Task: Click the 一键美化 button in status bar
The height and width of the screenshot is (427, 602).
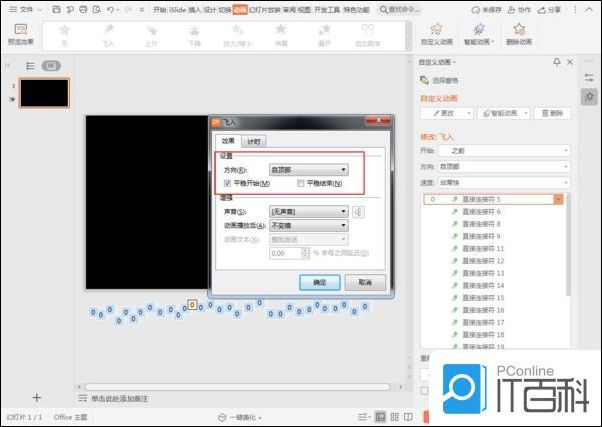Action: tap(240, 417)
